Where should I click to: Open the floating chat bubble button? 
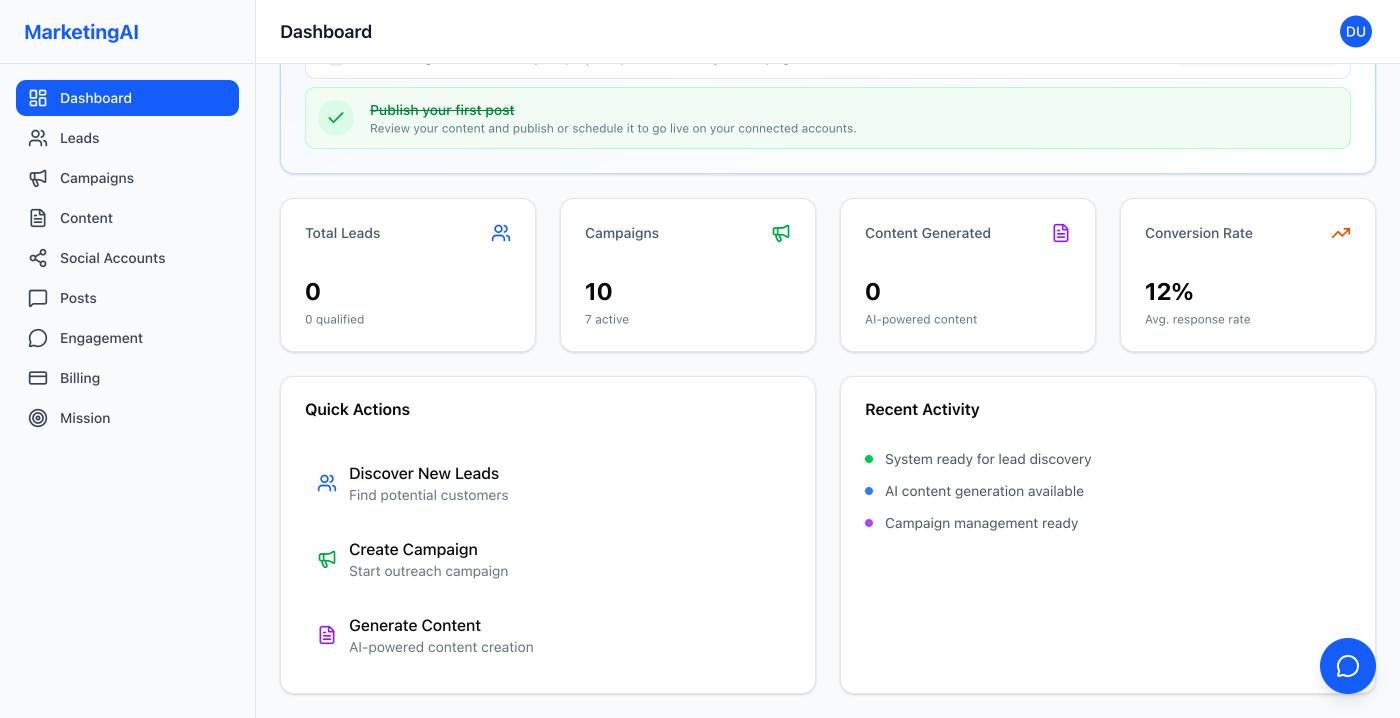tap(1348, 666)
